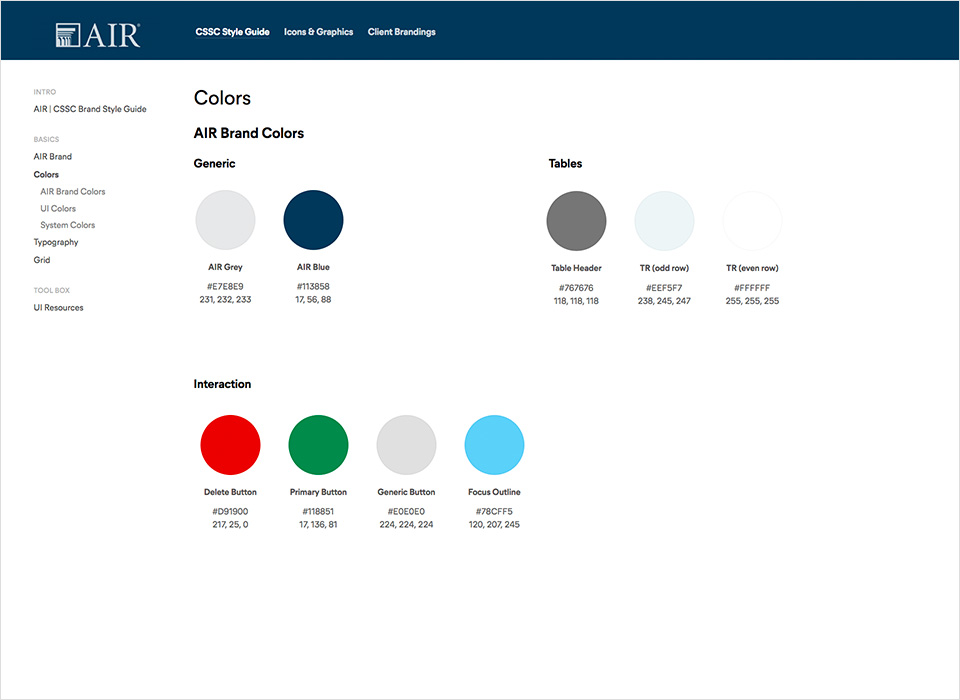The height and width of the screenshot is (700, 960).
Task: Click the RGB value 120, 207, 245
Action: pyautogui.click(x=495, y=525)
